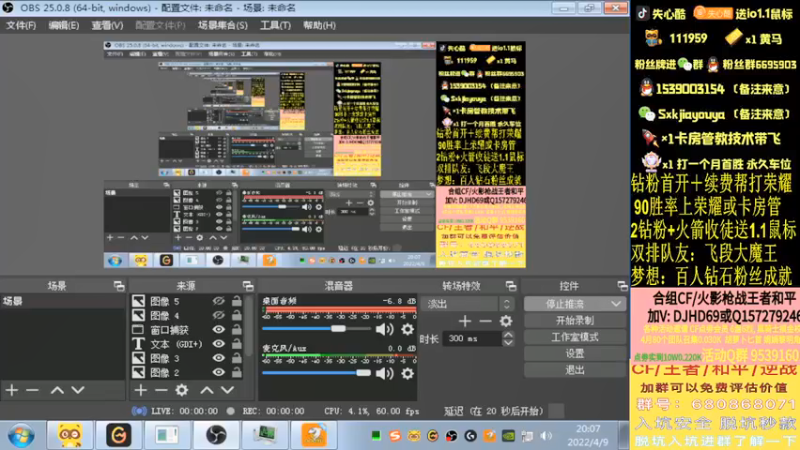800x450 pixels.
Task: Click the 时长 300 ms field
Action: tap(474, 338)
